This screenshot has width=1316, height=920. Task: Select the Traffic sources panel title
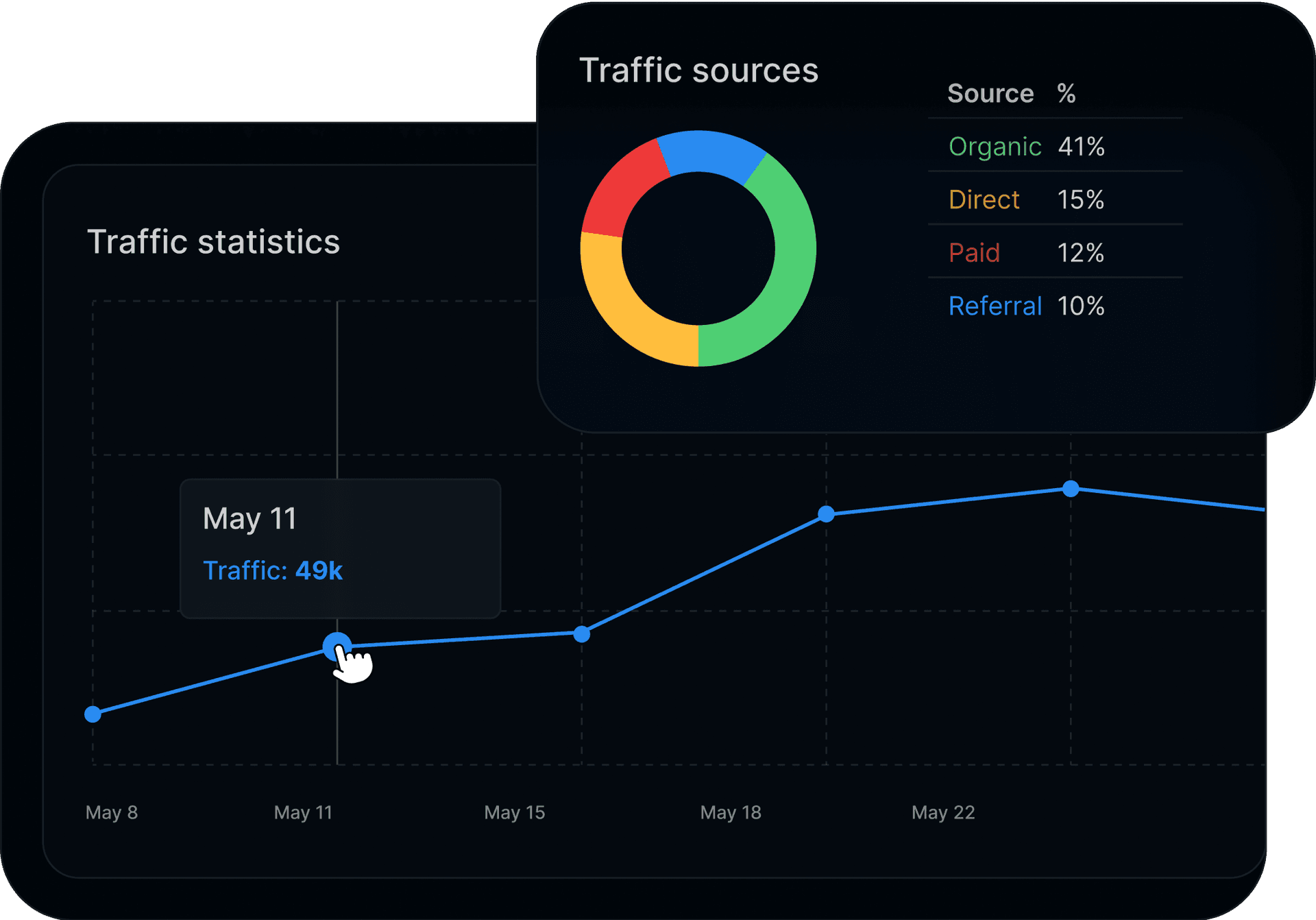[x=699, y=69]
